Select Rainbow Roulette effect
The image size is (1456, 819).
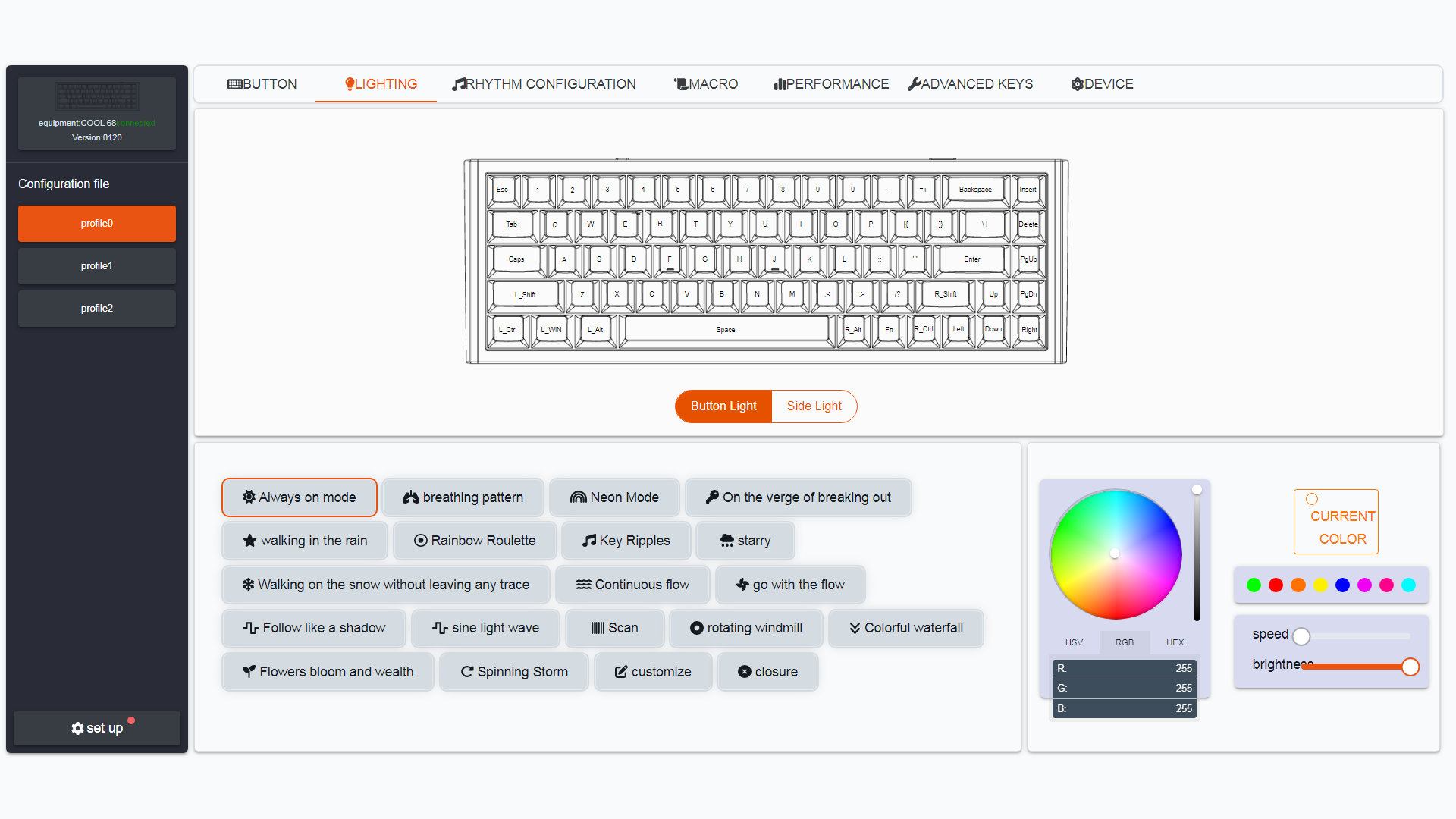pyautogui.click(x=475, y=541)
